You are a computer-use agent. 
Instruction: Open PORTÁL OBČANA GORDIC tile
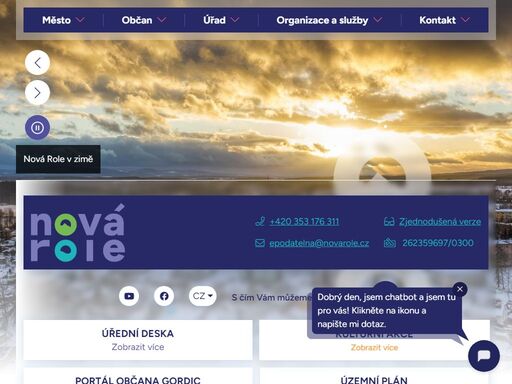tap(138, 377)
